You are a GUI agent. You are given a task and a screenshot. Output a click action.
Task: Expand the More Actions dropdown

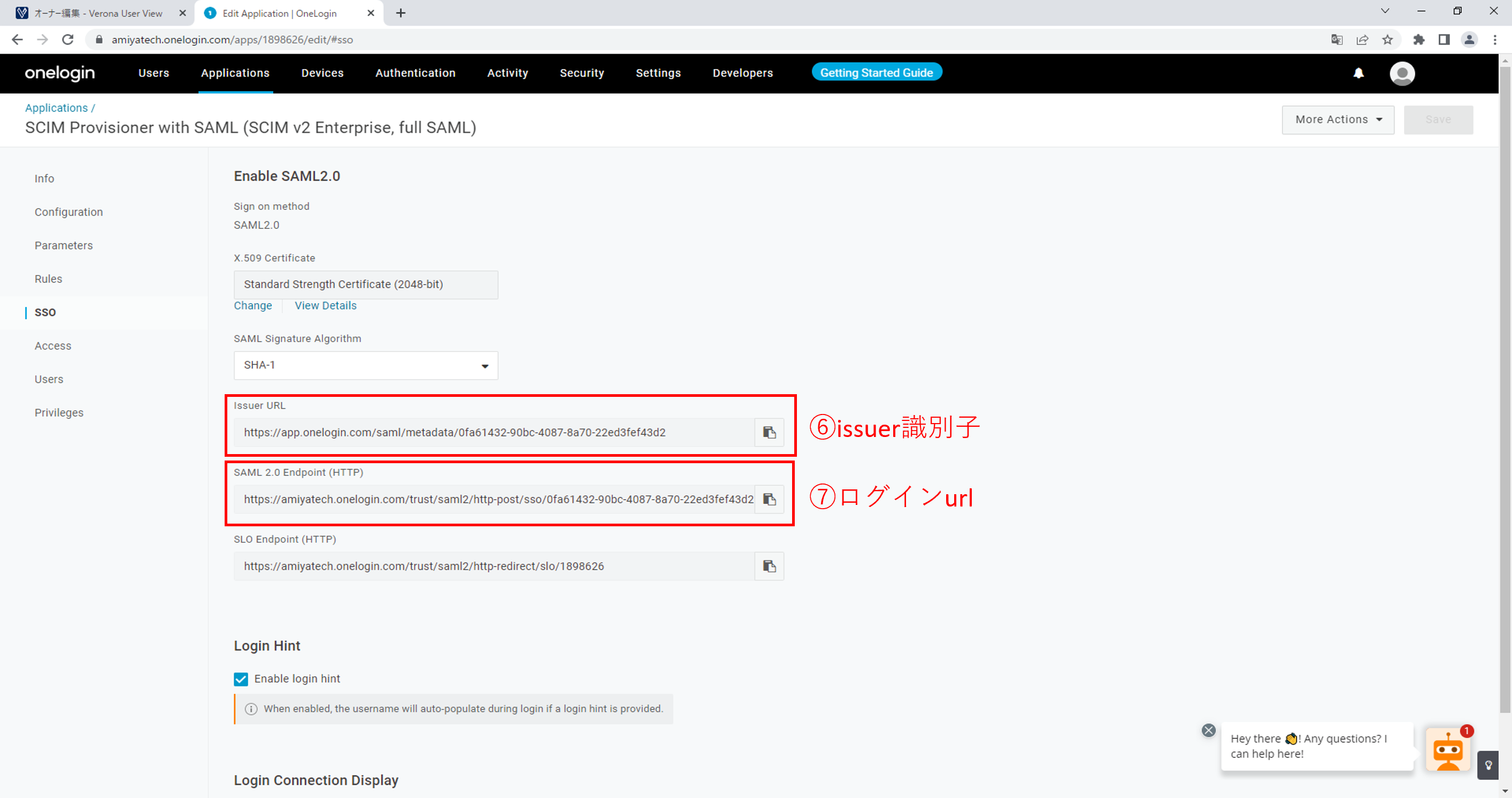(x=1338, y=120)
